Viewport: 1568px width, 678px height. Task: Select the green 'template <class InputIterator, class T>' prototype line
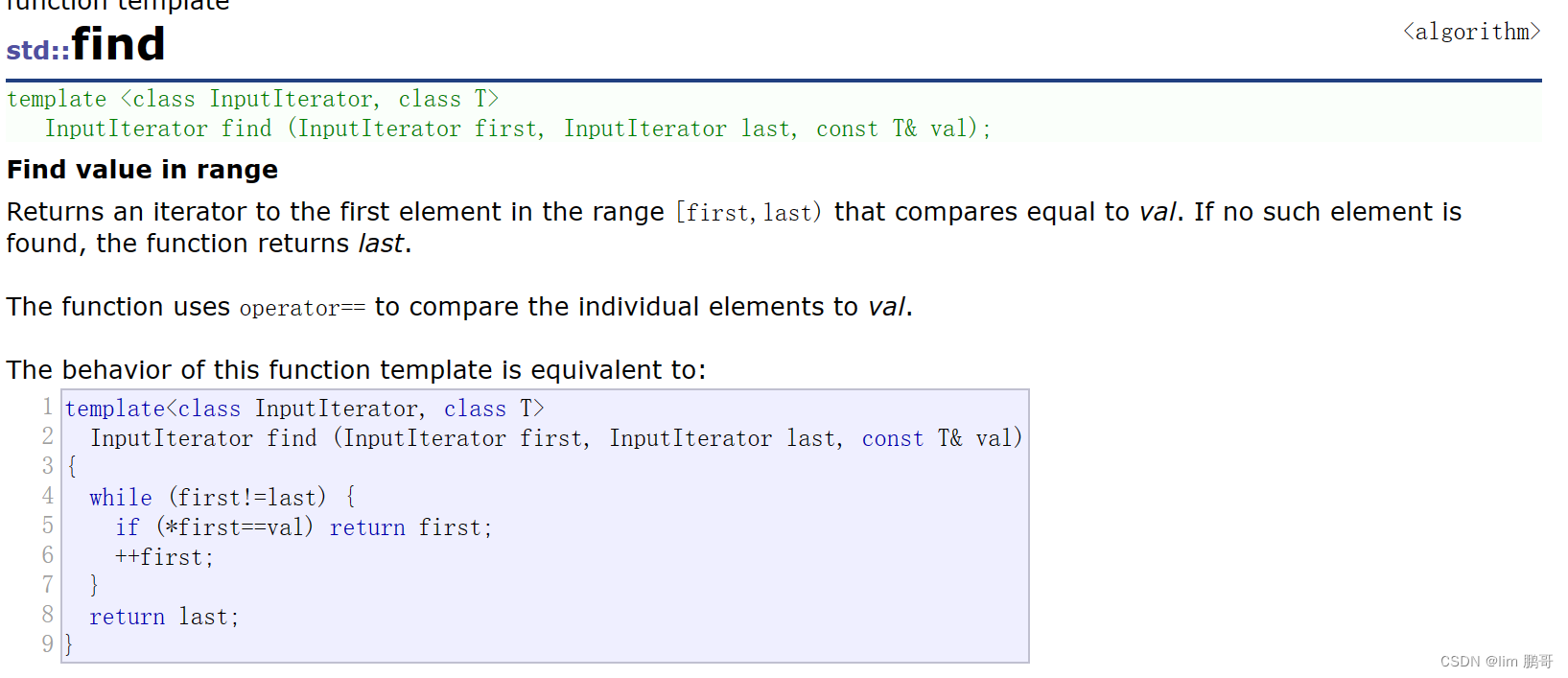click(x=252, y=99)
